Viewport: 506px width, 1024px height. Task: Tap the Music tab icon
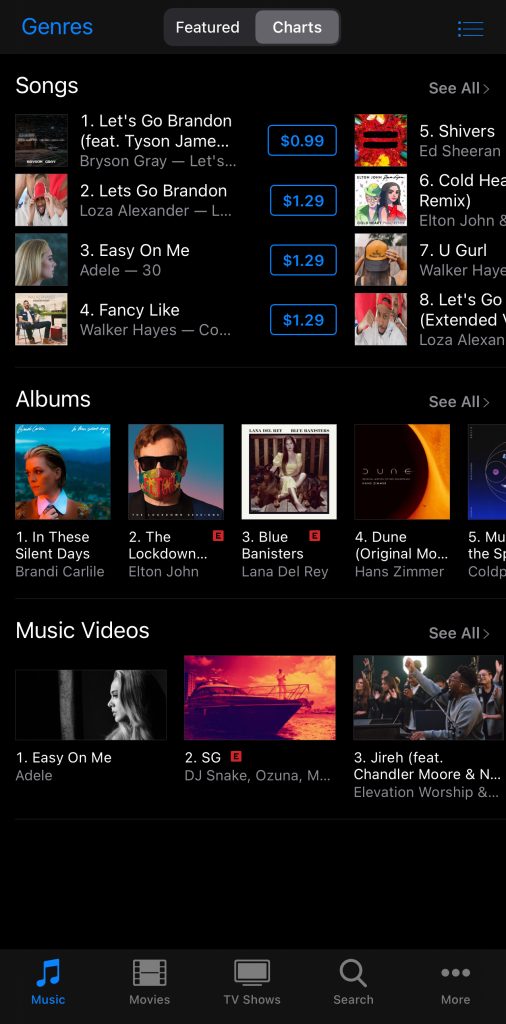pos(48,972)
